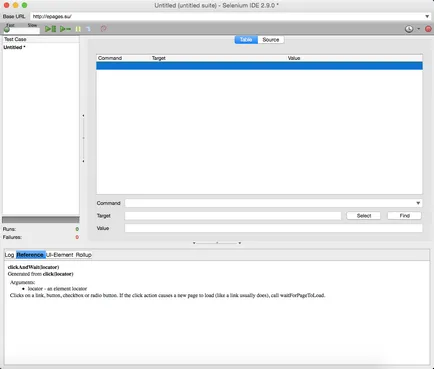Expand the scheduler dropdown arrow

click(419, 29)
